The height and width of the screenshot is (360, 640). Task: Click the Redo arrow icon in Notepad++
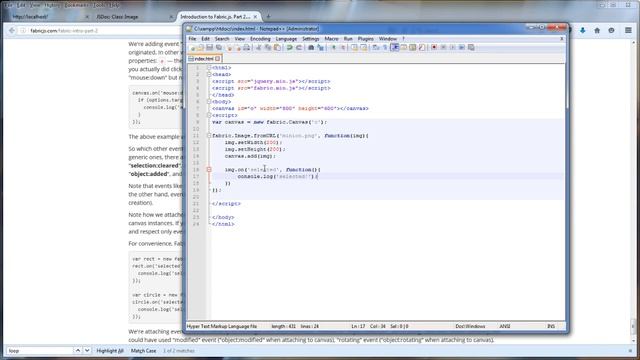tap(298, 48)
